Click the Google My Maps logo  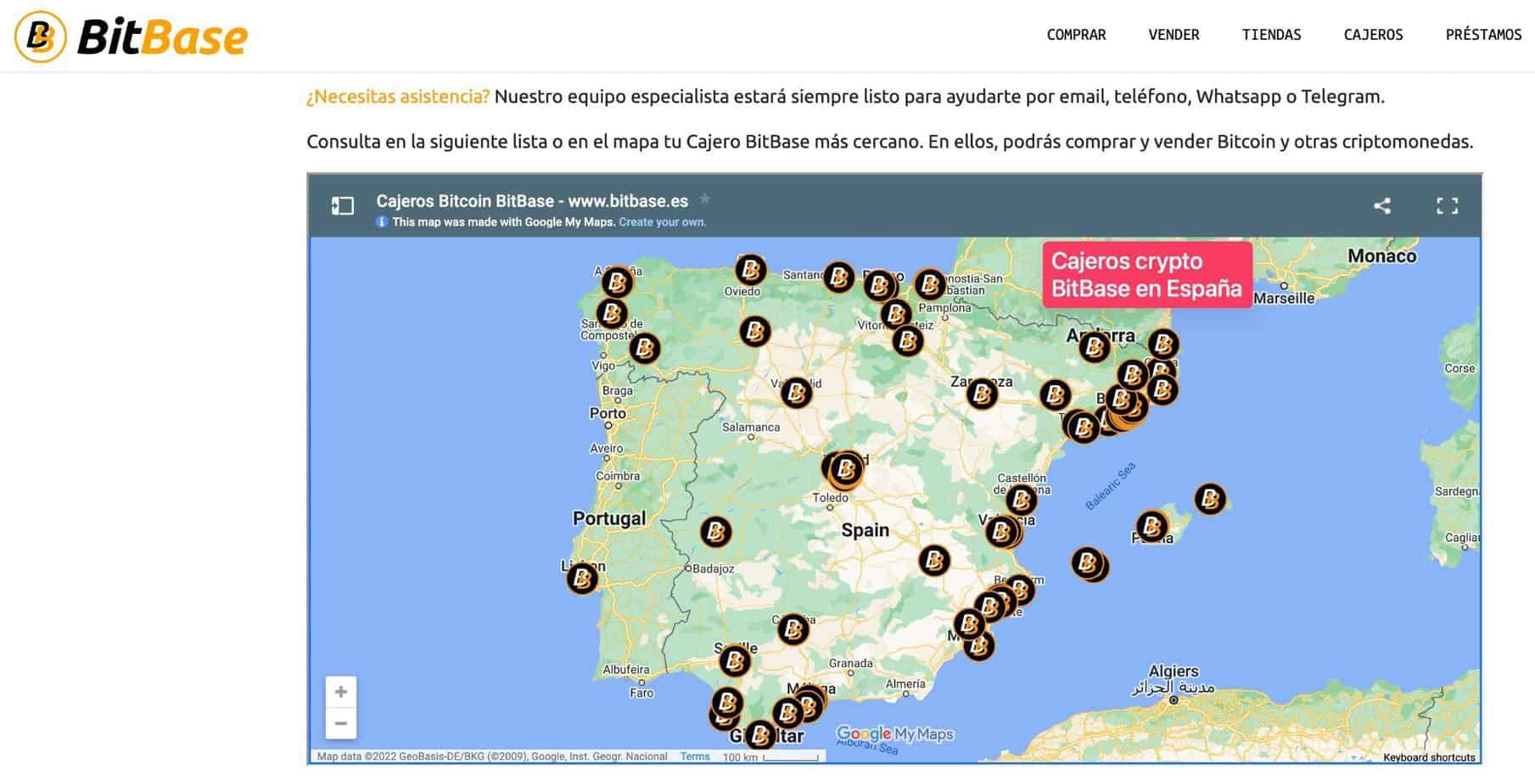(x=895, y=734)
